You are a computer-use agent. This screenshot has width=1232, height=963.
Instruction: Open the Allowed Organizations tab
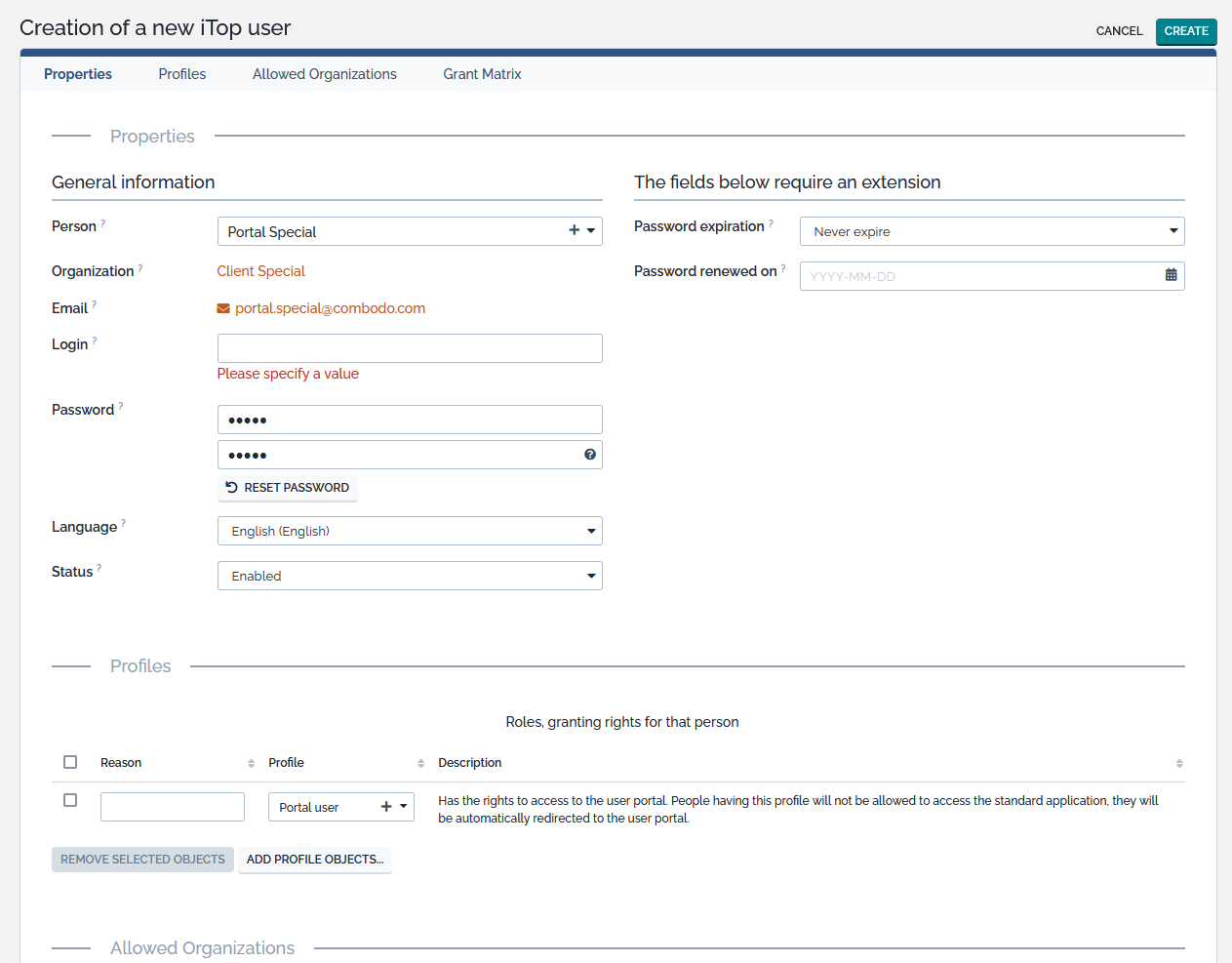point(324,74)
